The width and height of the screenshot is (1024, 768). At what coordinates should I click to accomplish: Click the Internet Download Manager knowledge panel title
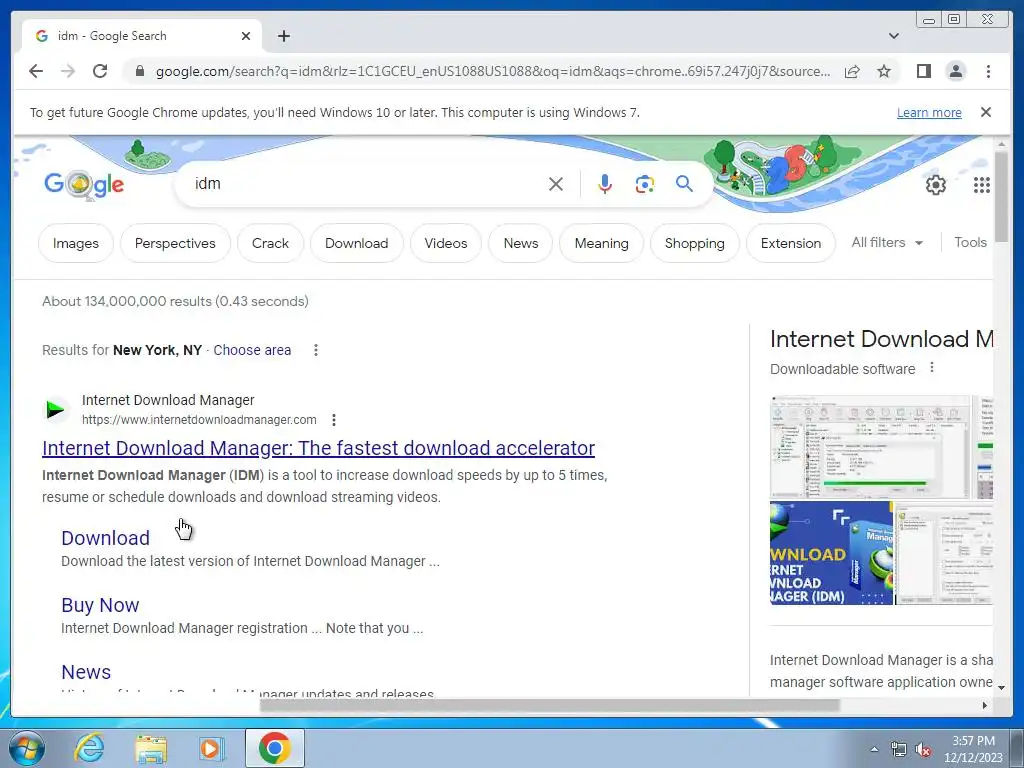coord(882,339)
